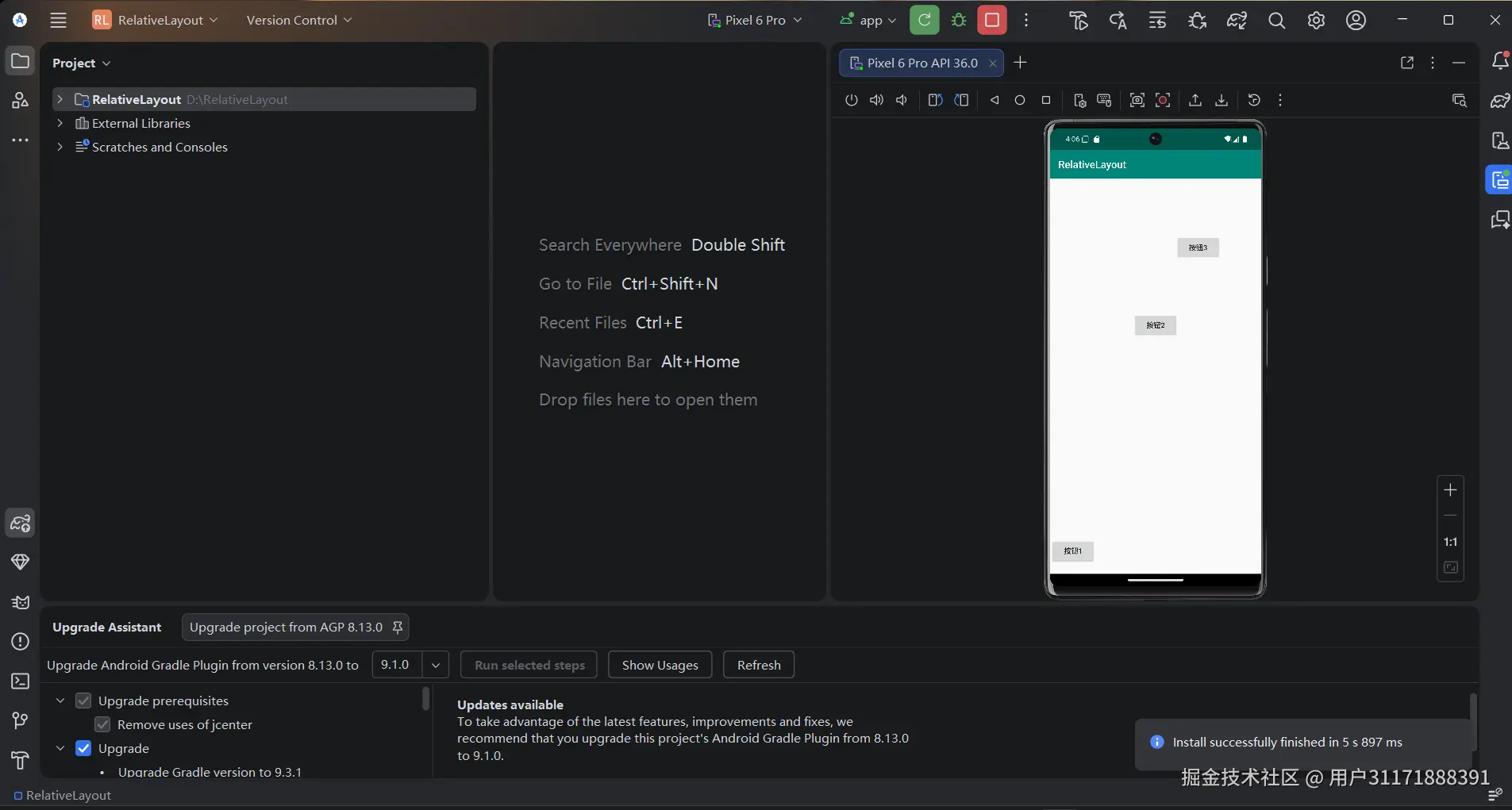Image resolution: width=1512 pixels, height=810 pixels.
Task: Lower emulator volume with volume down icon
Action: tap(902, 100)
